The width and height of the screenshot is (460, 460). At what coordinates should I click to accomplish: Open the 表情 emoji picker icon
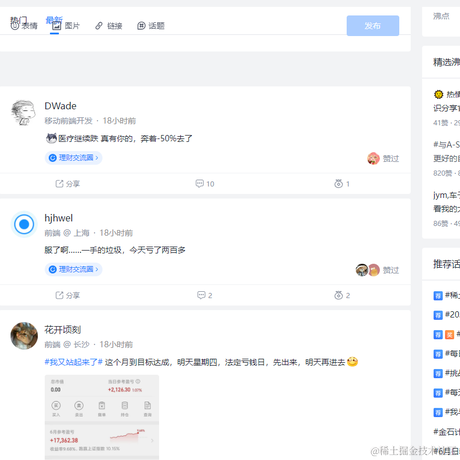[x=15, y=26]
